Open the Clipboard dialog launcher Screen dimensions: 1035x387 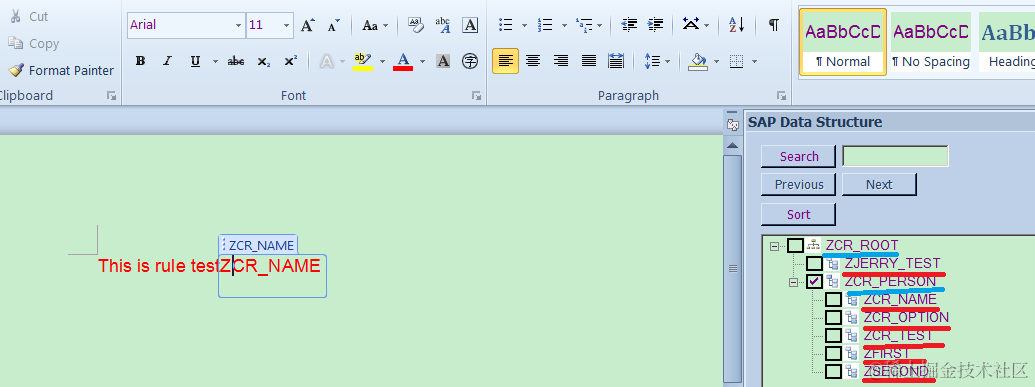[x=112, y=96]
